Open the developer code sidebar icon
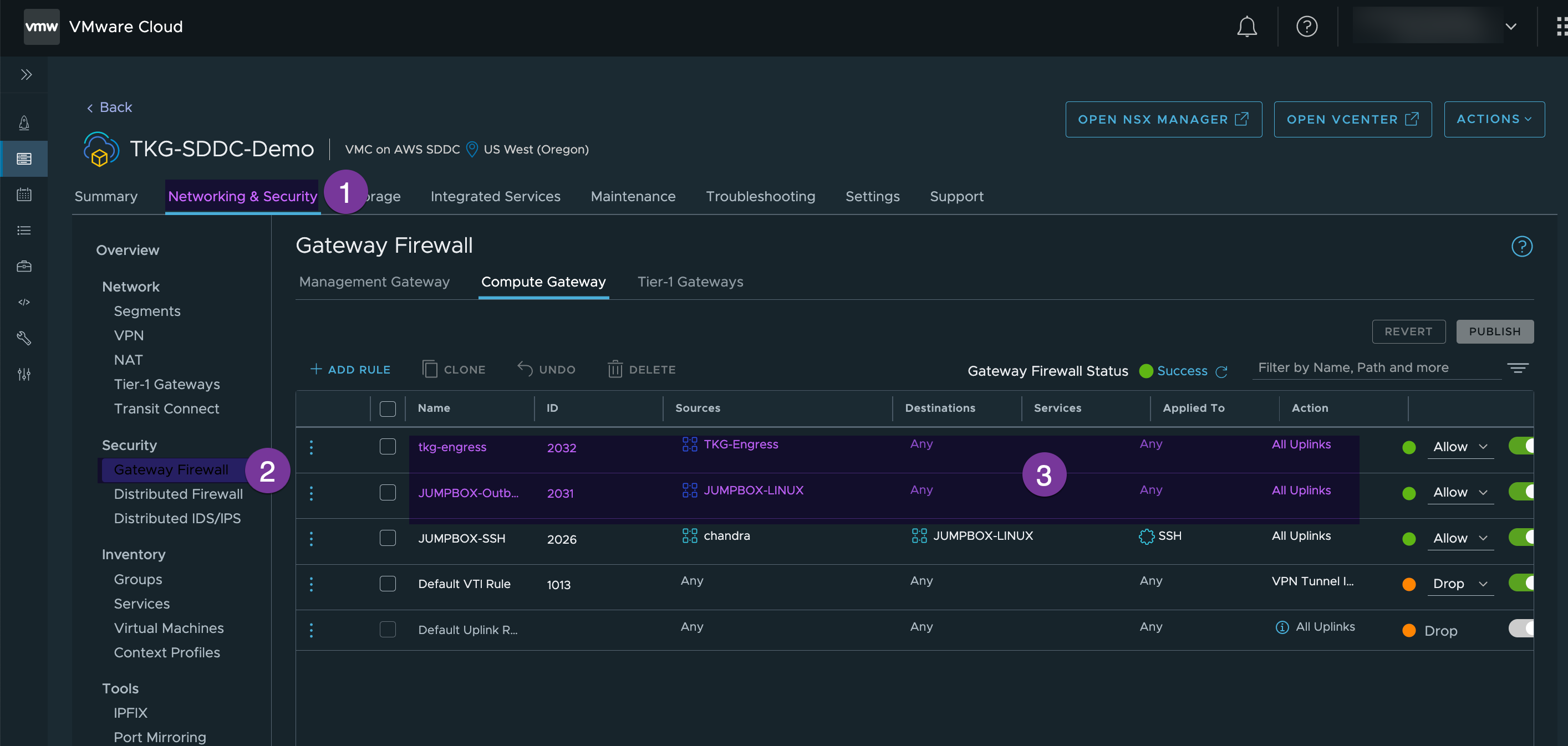1568x746 pixels. pos(24,303)
